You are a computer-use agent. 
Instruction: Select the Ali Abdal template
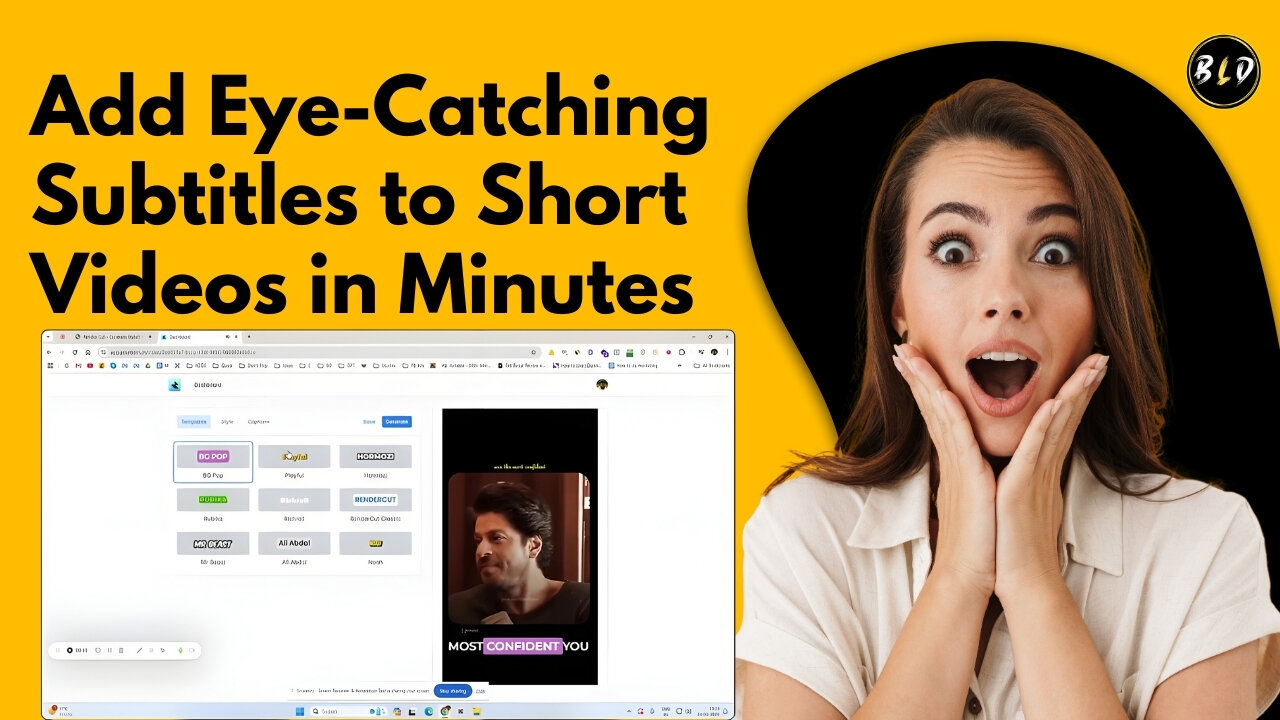[x=294, y=548]
